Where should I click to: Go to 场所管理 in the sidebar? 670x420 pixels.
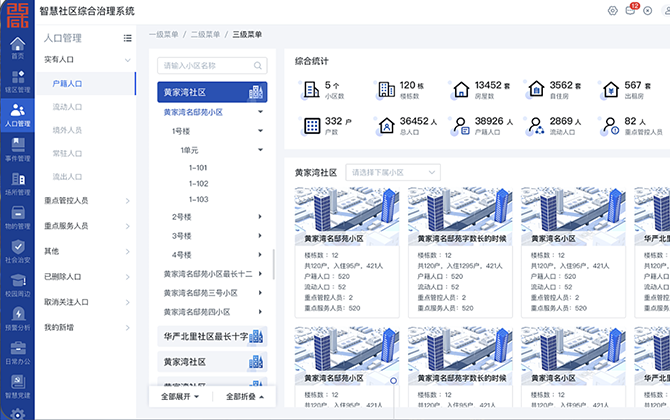(x=17, y=185)
